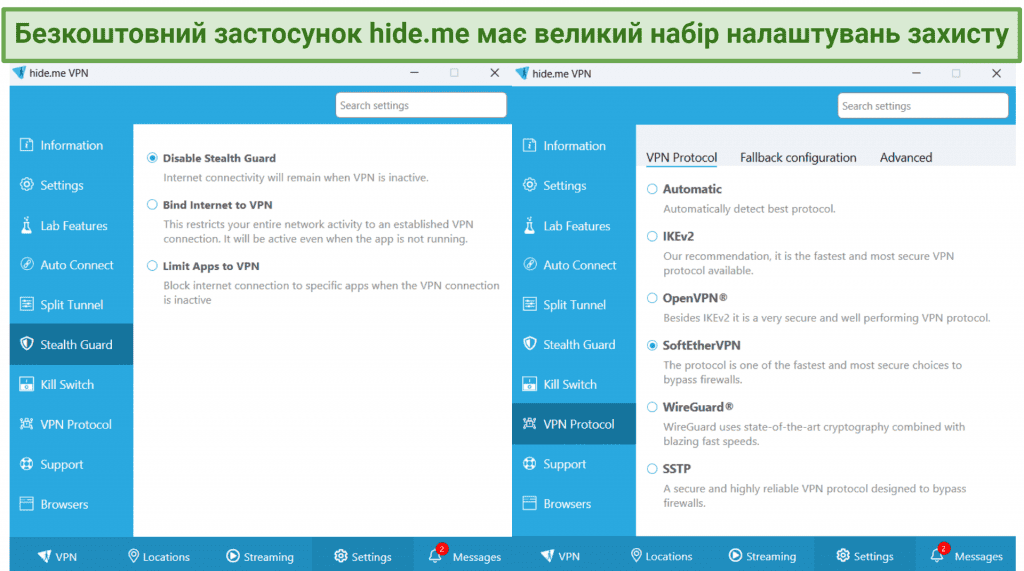Select Bind Internet to VPN radio button

tap(152, 204)
